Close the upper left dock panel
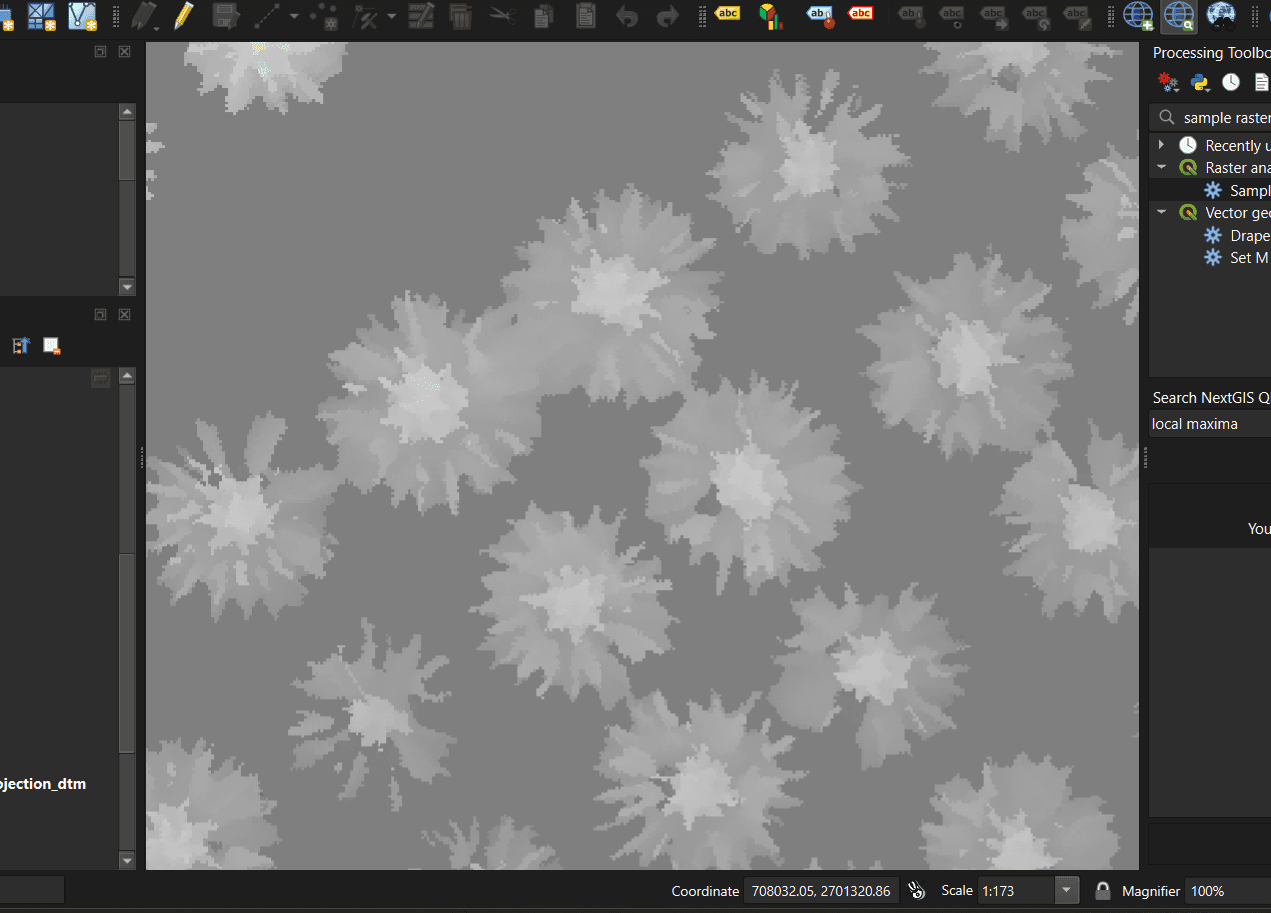The width and height of the screenshot is (1271, 913). pos(124,51)
